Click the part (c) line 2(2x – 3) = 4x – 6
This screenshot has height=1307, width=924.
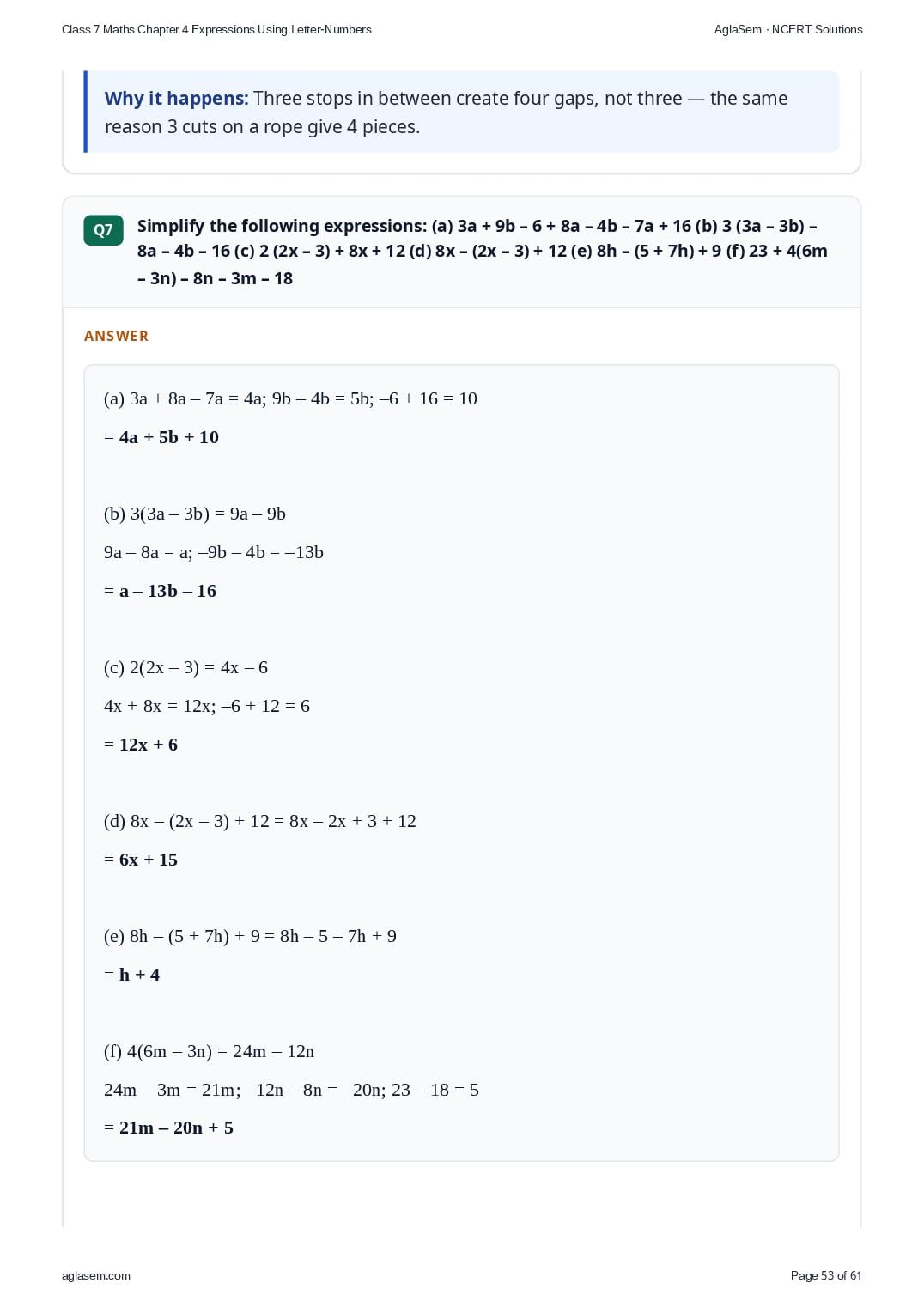pyautogui.click(x=185, y=667)
